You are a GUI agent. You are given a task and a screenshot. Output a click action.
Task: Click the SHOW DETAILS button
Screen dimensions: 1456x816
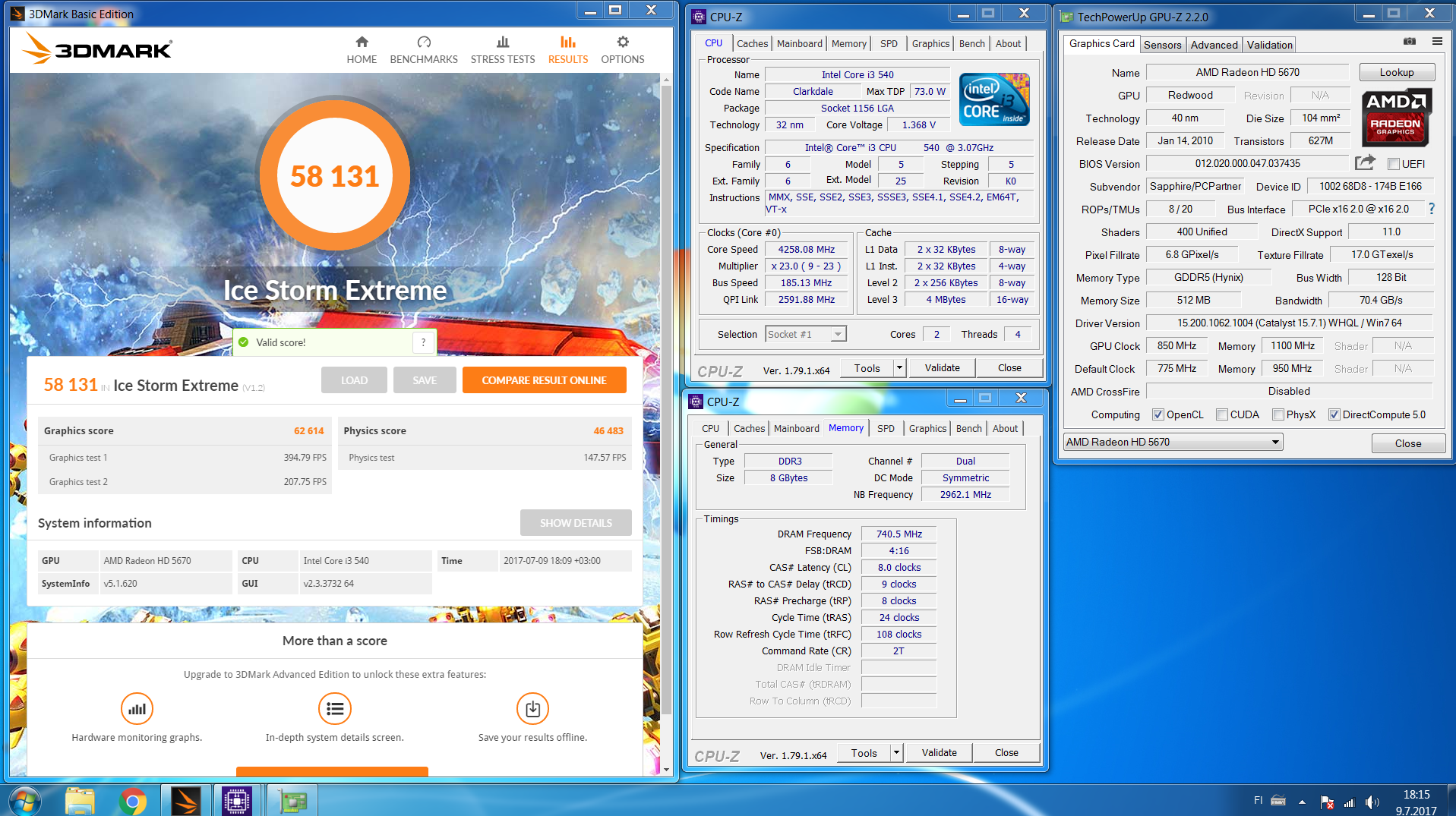tap(576, 523)
